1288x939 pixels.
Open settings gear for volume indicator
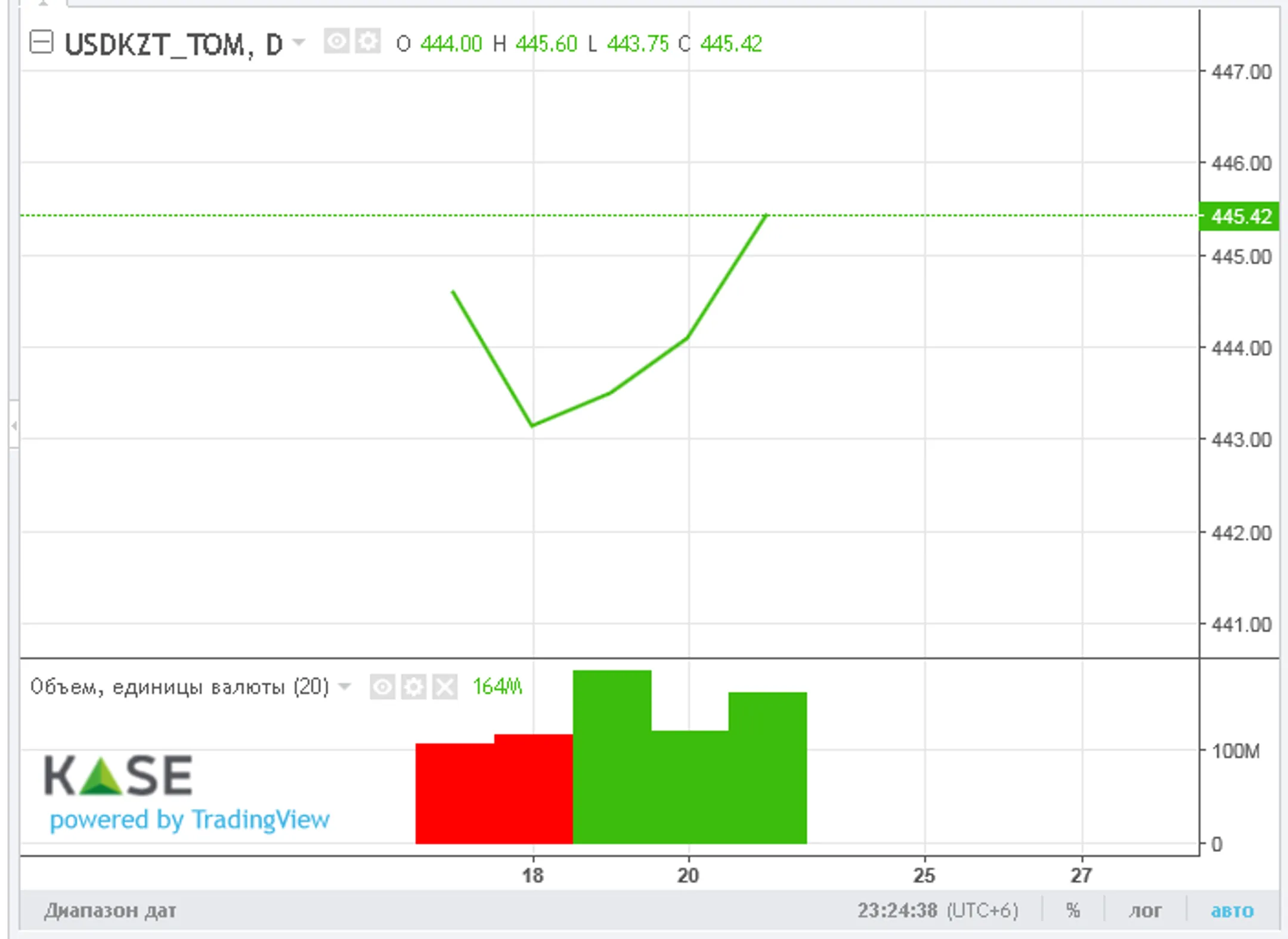pos(413,687)
